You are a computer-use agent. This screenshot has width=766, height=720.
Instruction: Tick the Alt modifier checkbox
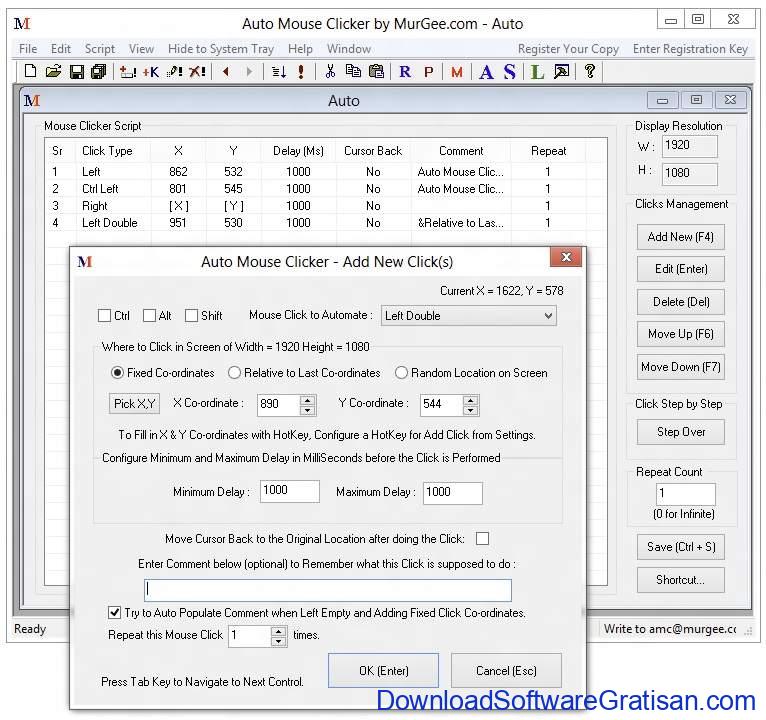tap(149, 316)
